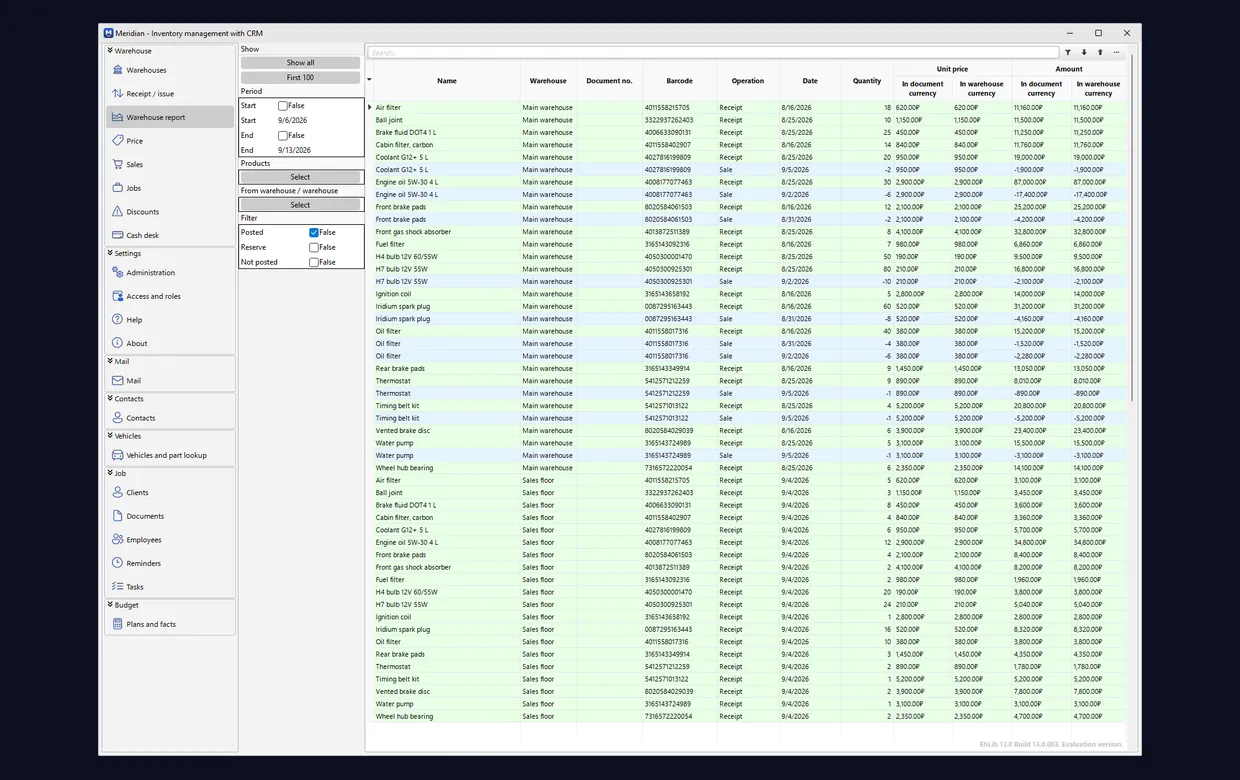This screenshot has height=780, width=1240.
Task: Open the Access and roles icon
Action: (117, 296)
